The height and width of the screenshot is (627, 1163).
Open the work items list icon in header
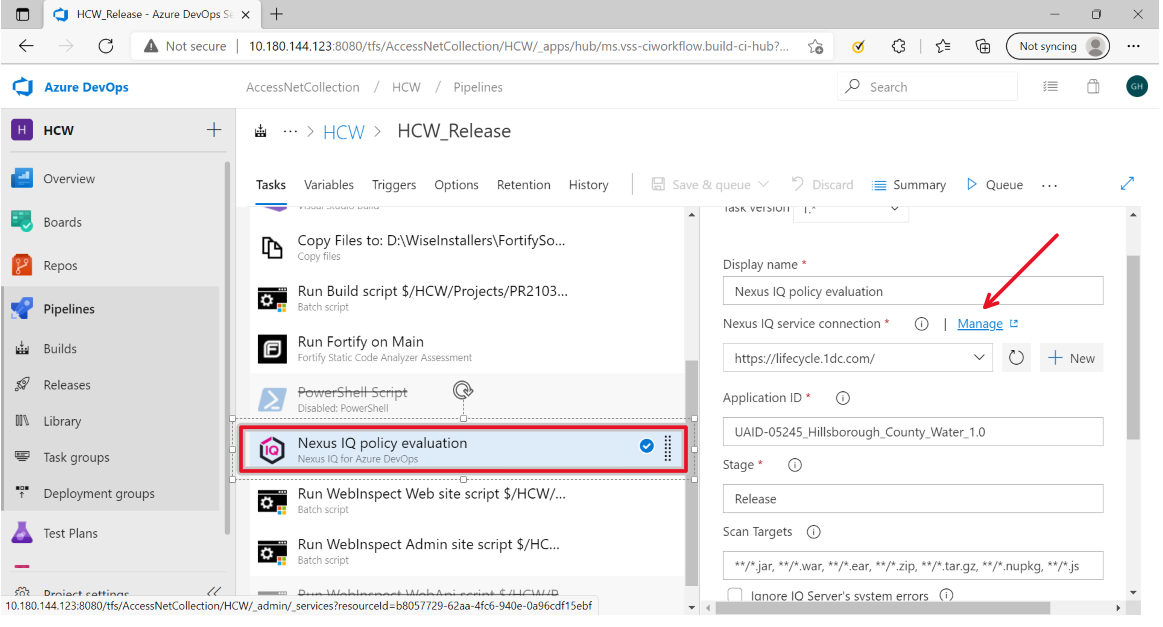click(1050, 87)
